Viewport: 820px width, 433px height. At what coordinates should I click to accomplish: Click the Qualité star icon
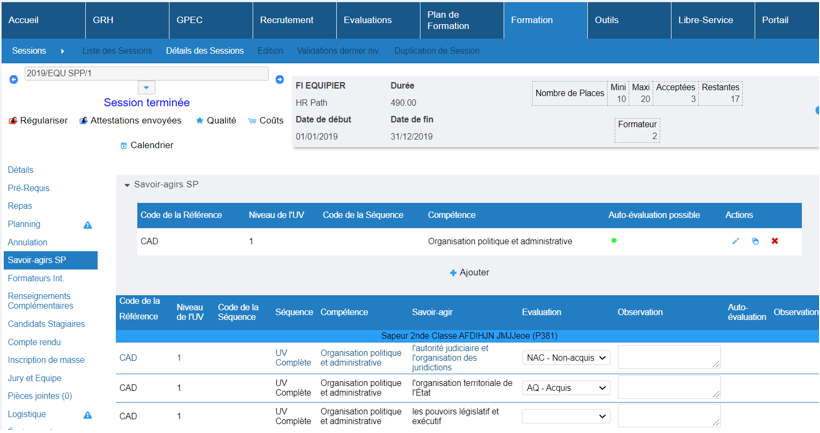click(x=200, y=121)
